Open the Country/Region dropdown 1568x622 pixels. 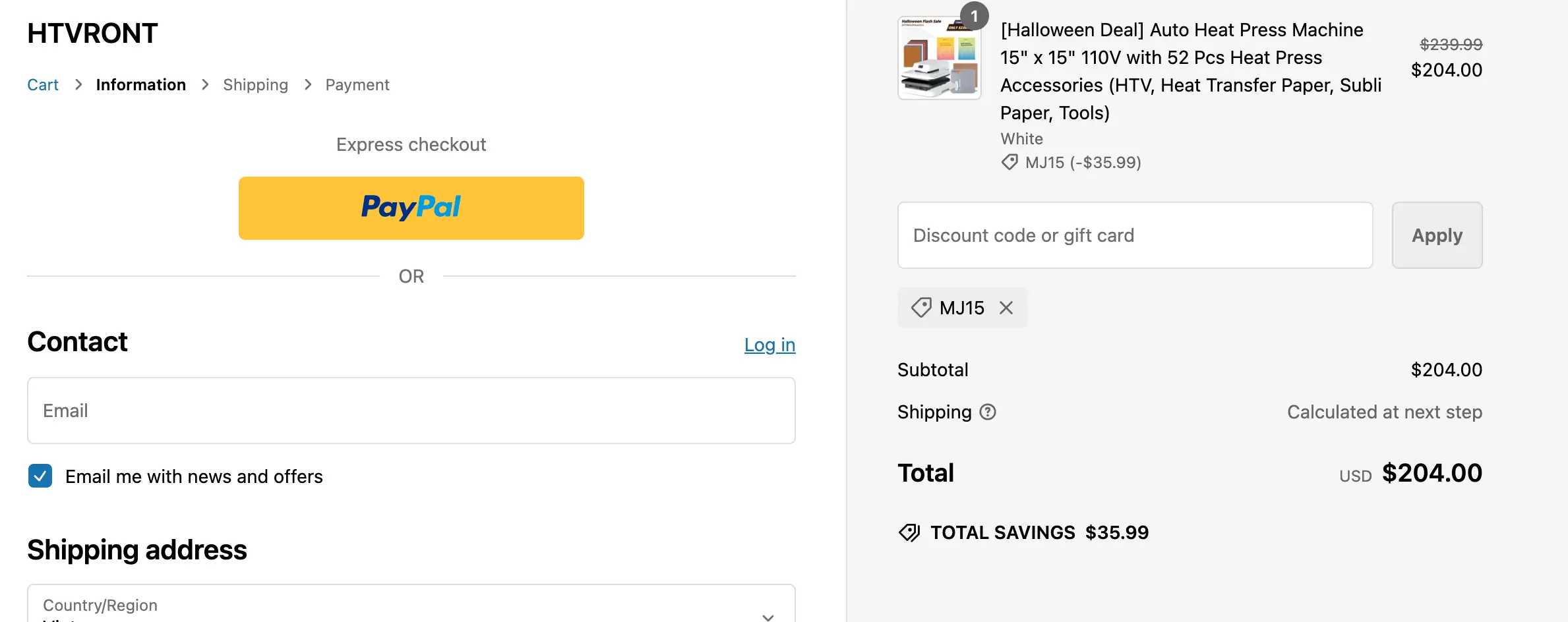[x=411, y=606]
